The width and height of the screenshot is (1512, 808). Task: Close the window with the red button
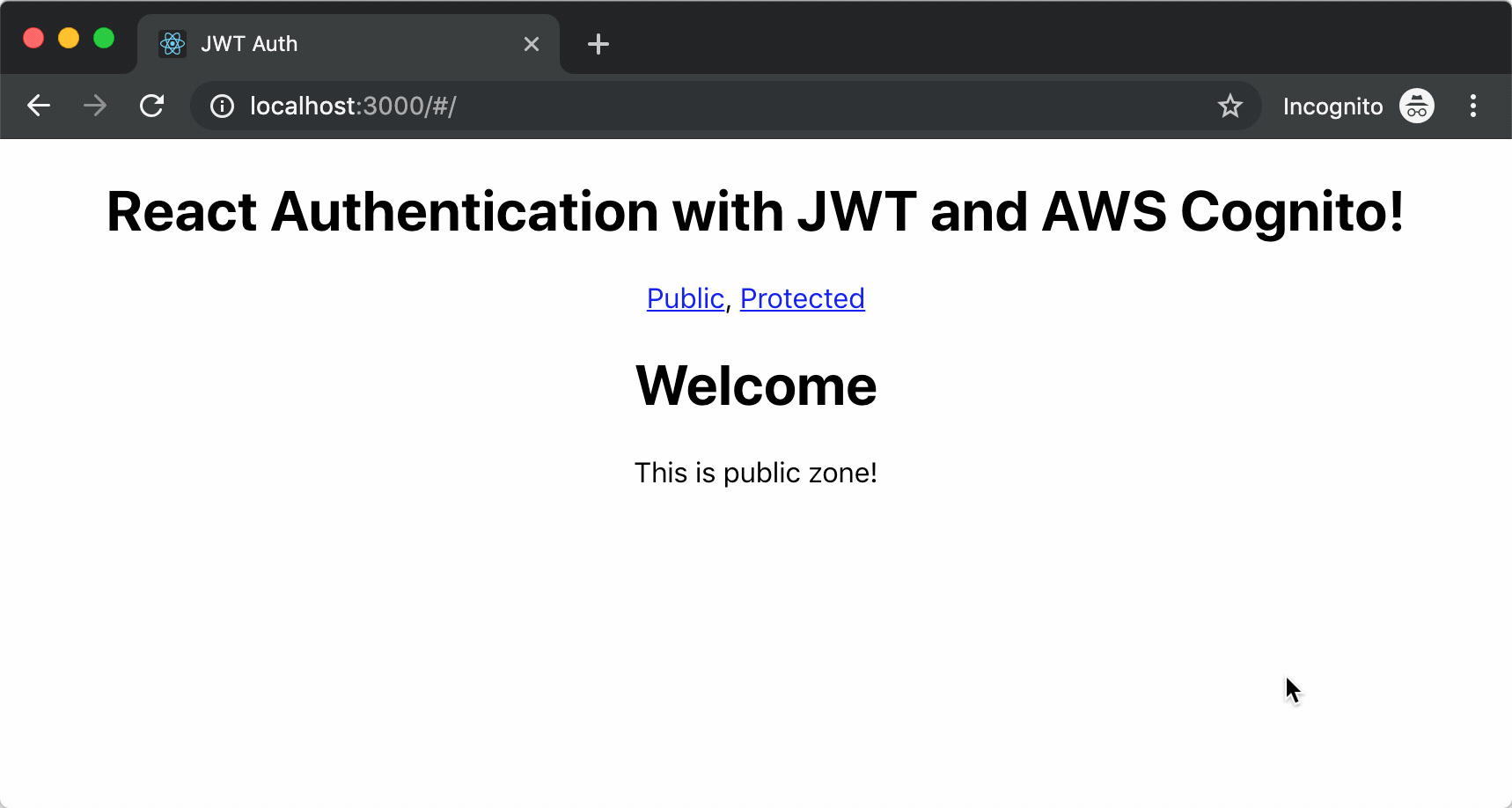[x=33, y=38]
